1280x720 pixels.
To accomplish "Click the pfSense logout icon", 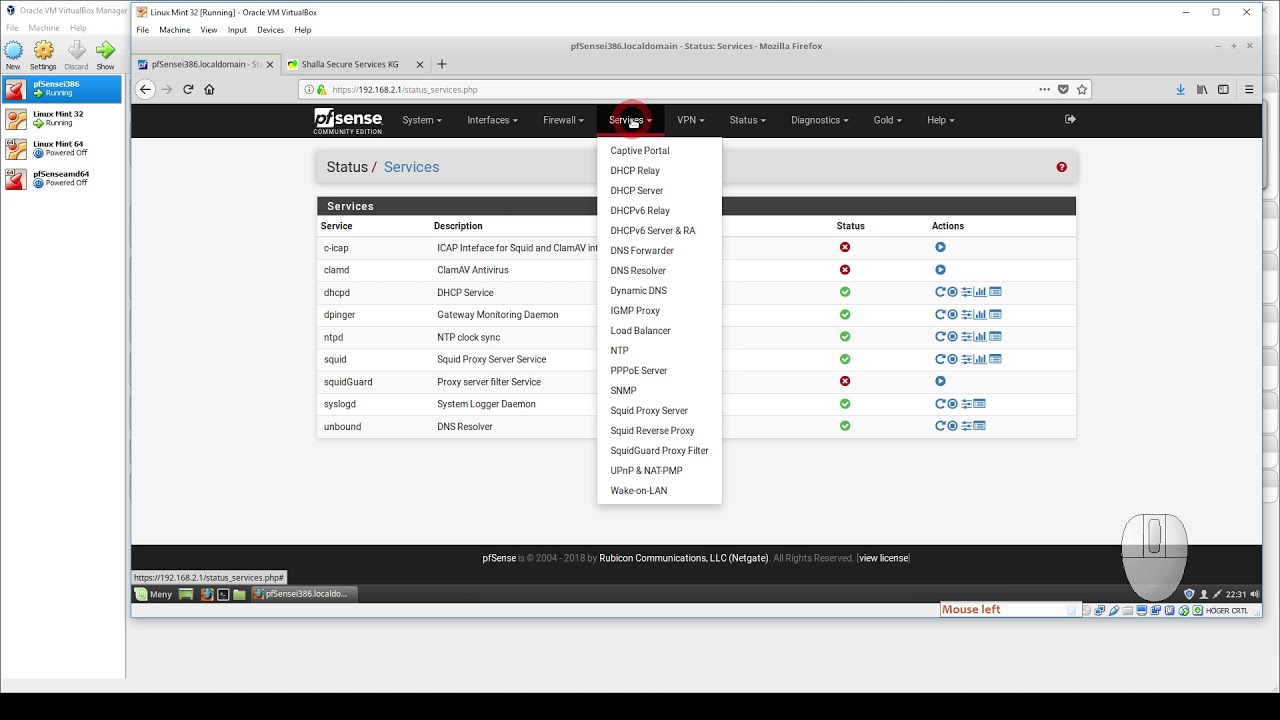I will point(1070,119).
